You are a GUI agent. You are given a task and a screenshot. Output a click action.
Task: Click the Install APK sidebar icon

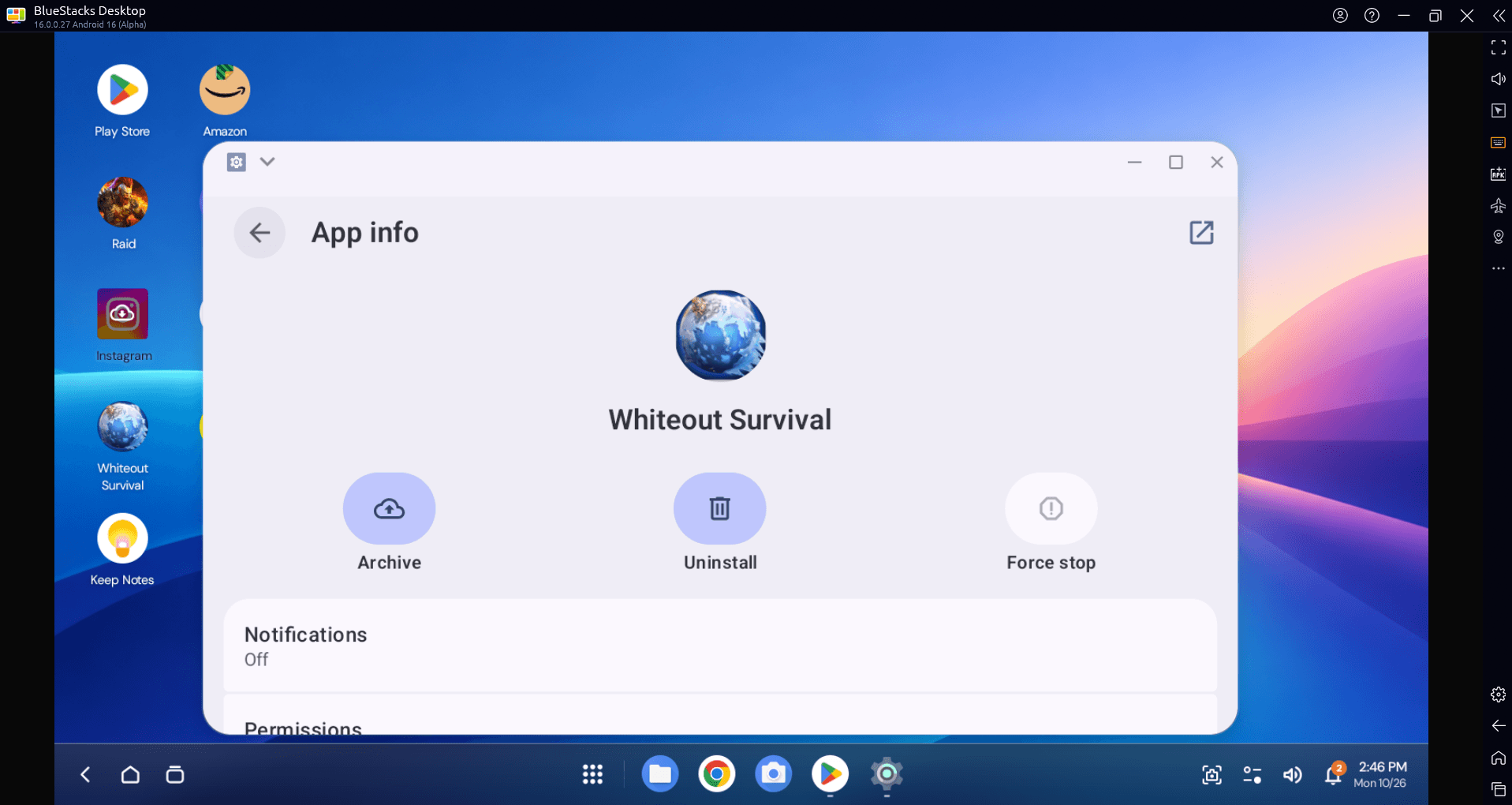[1499, 174]
